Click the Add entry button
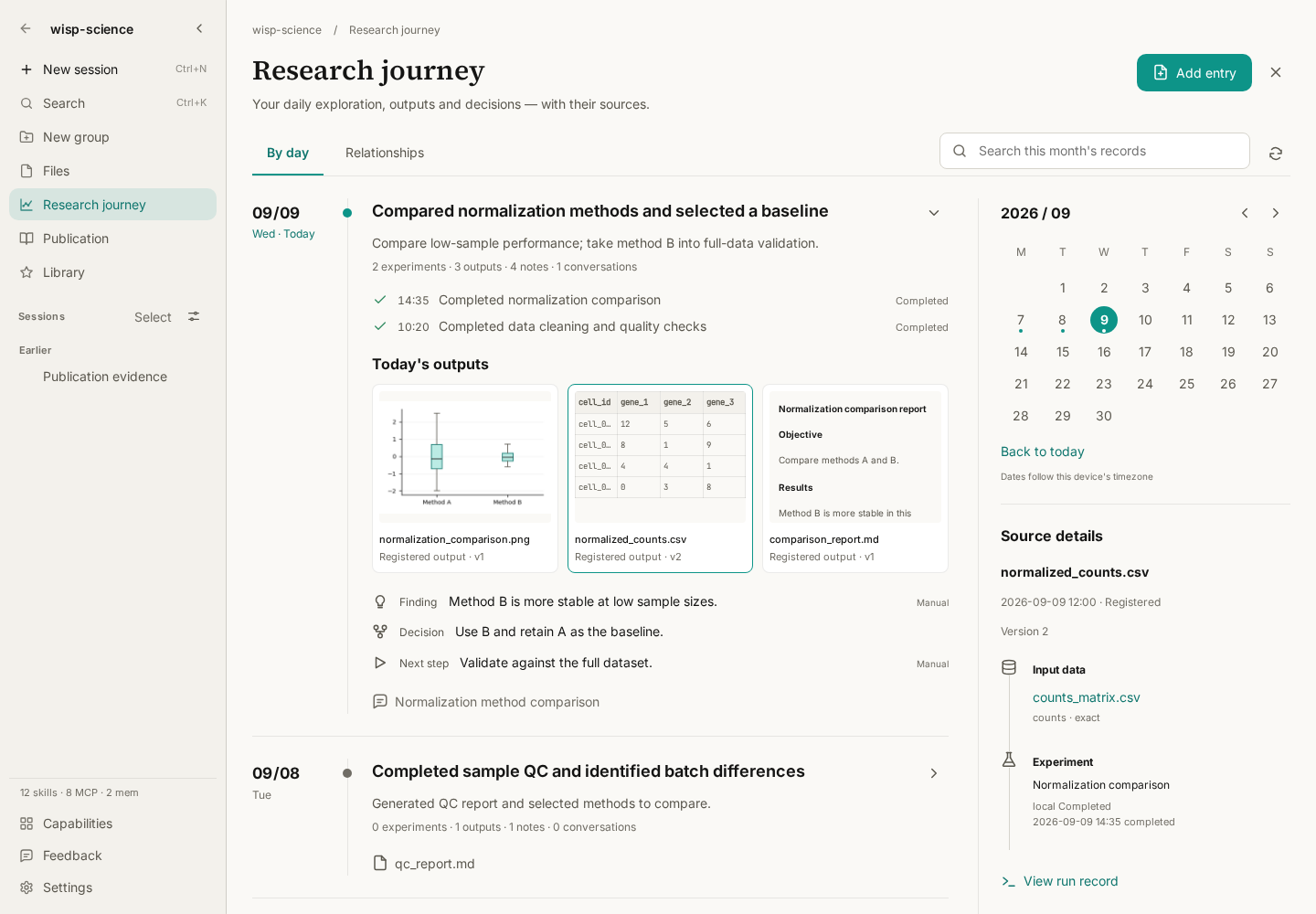This screenshot has height=914, width=1316. [x=1194, y=73]
